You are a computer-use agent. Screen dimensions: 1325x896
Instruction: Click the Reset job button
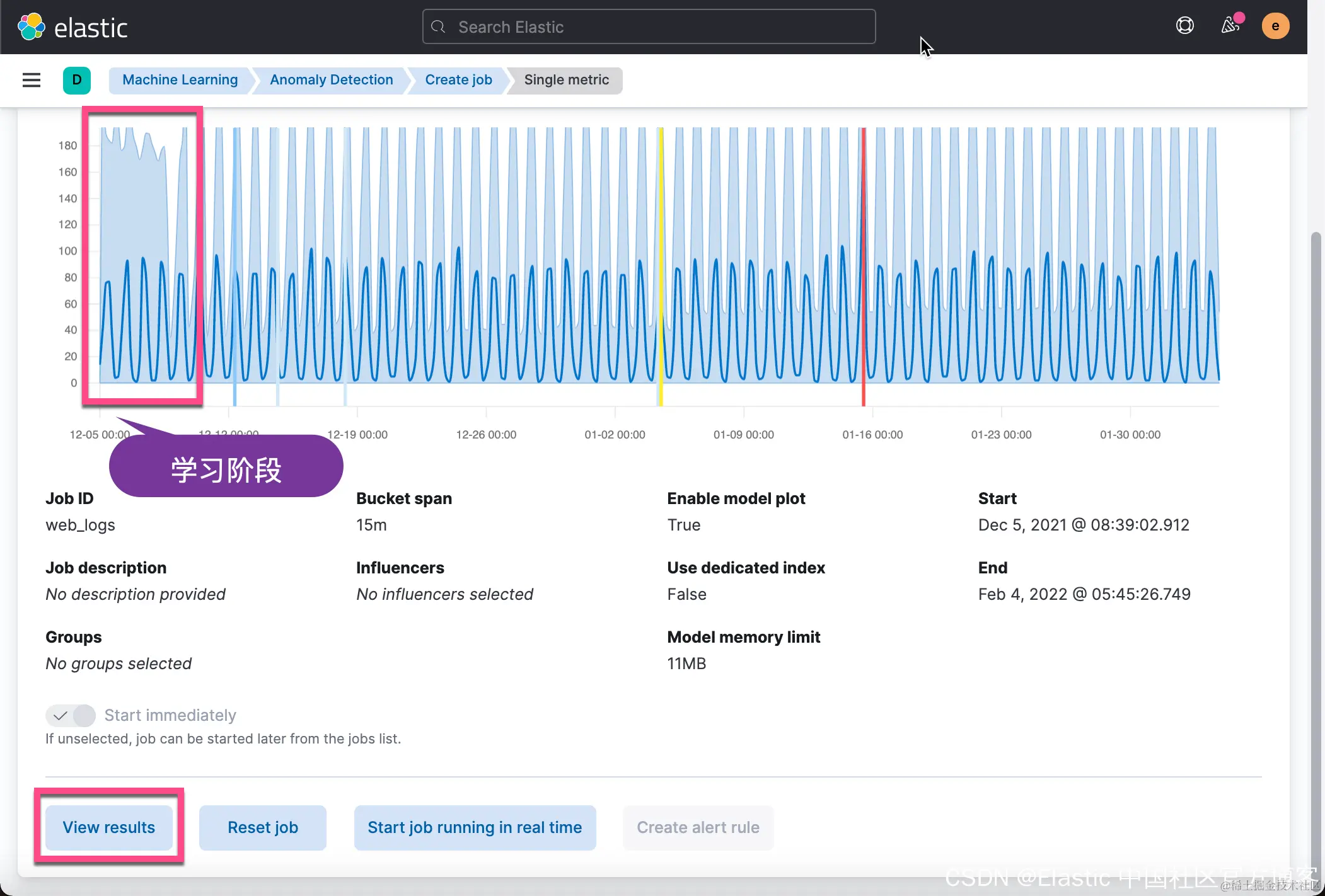pos(263,827)
